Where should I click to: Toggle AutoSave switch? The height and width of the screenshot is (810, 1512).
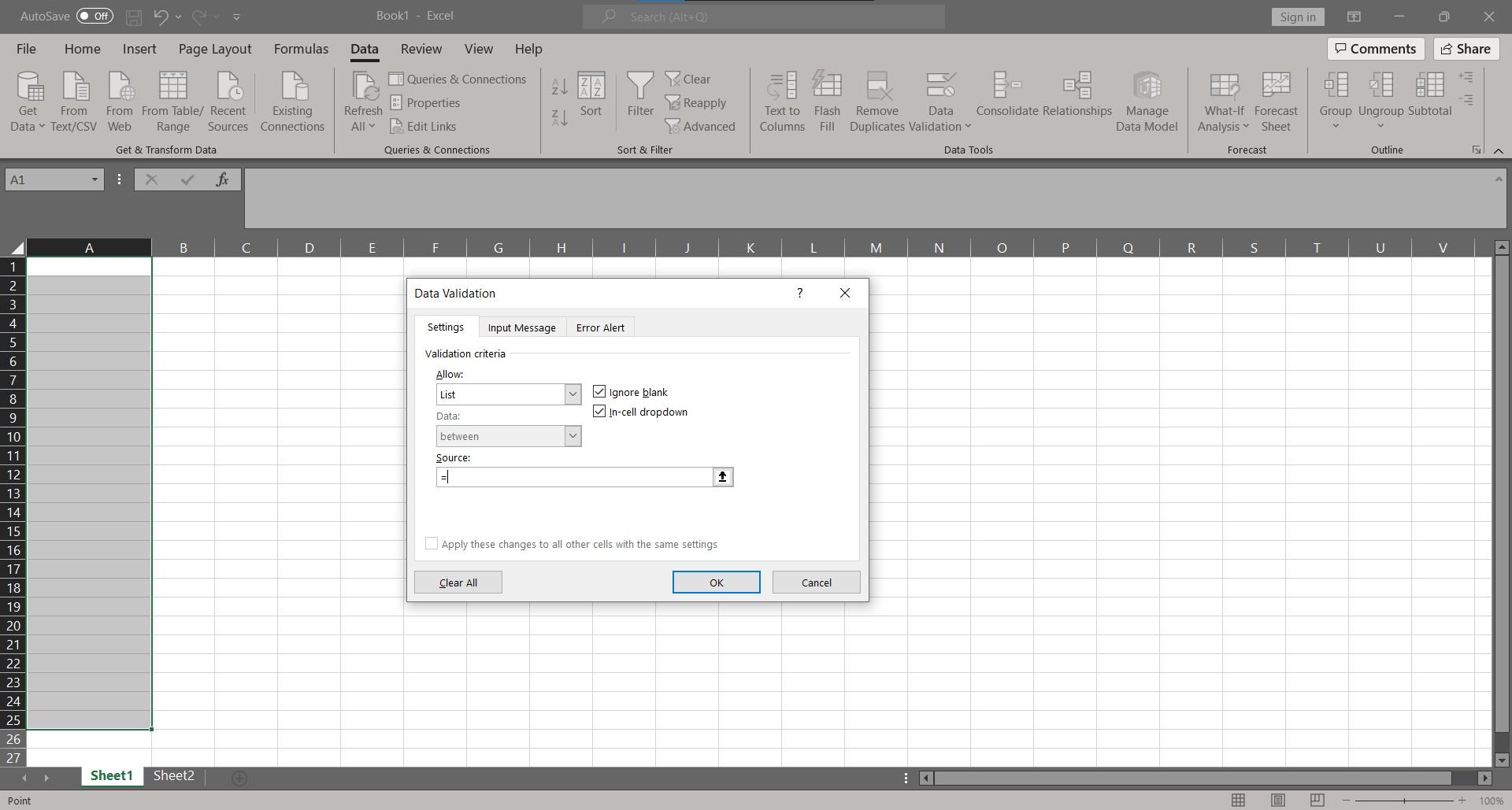coord(94,16)
